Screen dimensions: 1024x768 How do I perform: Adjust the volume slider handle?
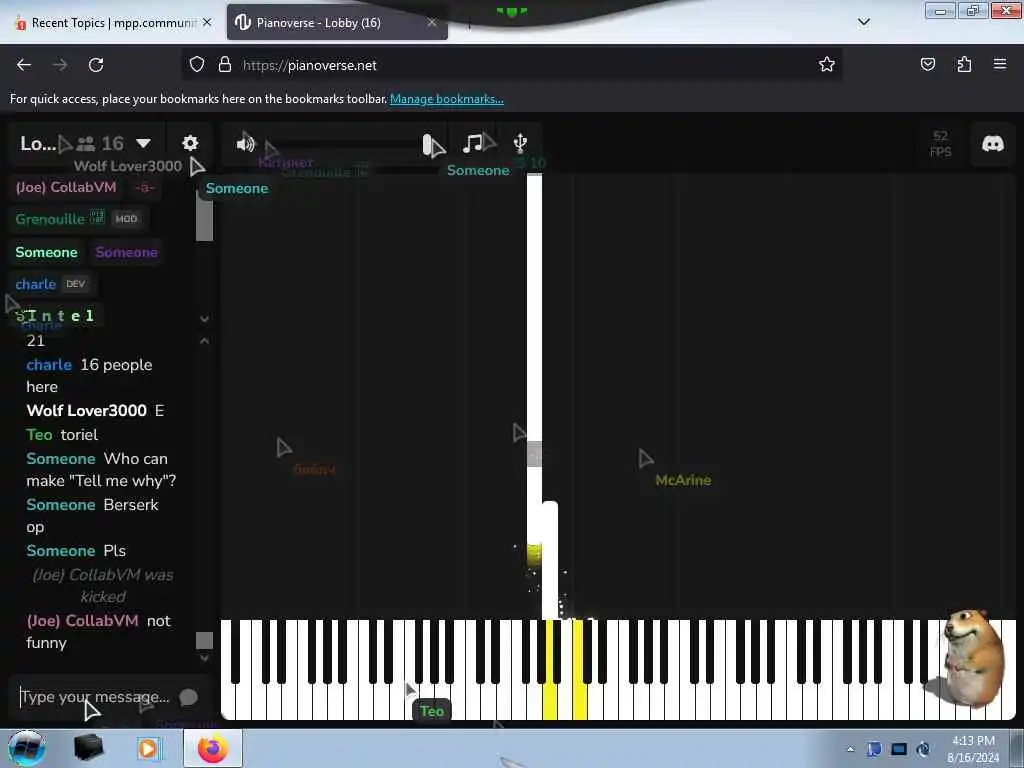(x=427, y=144)
